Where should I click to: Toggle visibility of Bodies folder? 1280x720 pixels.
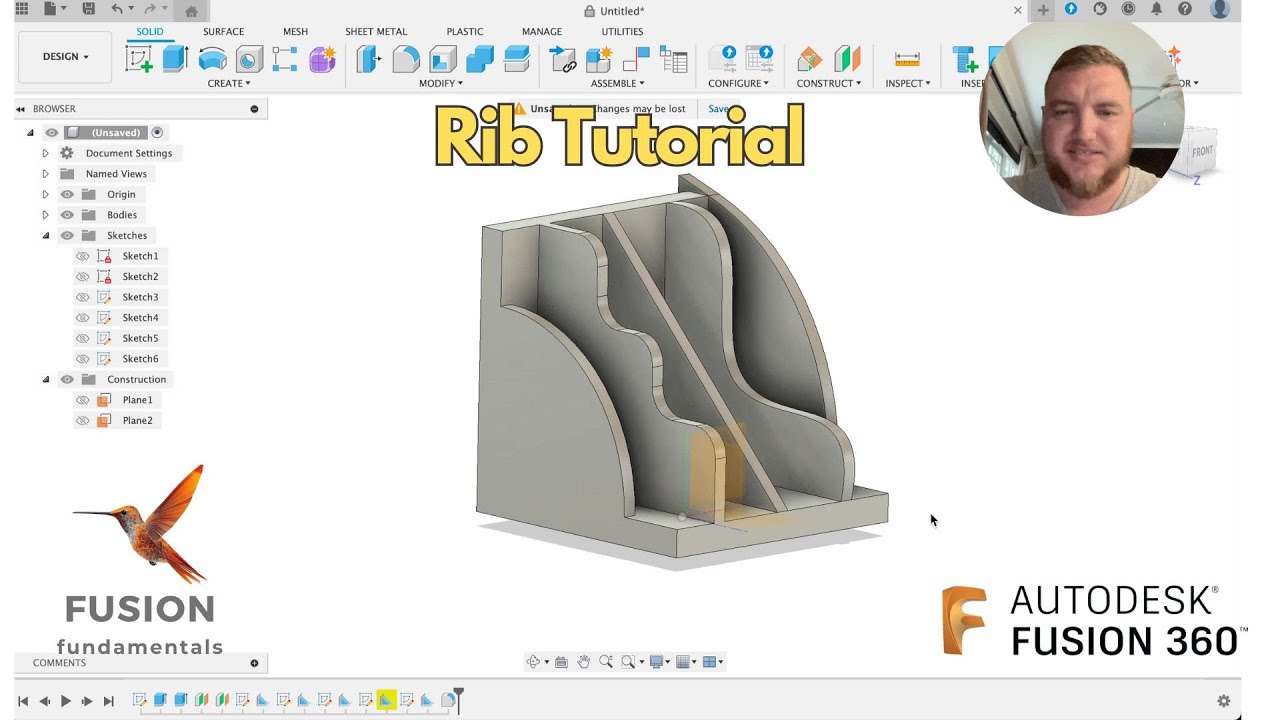(x=67, y=215)
